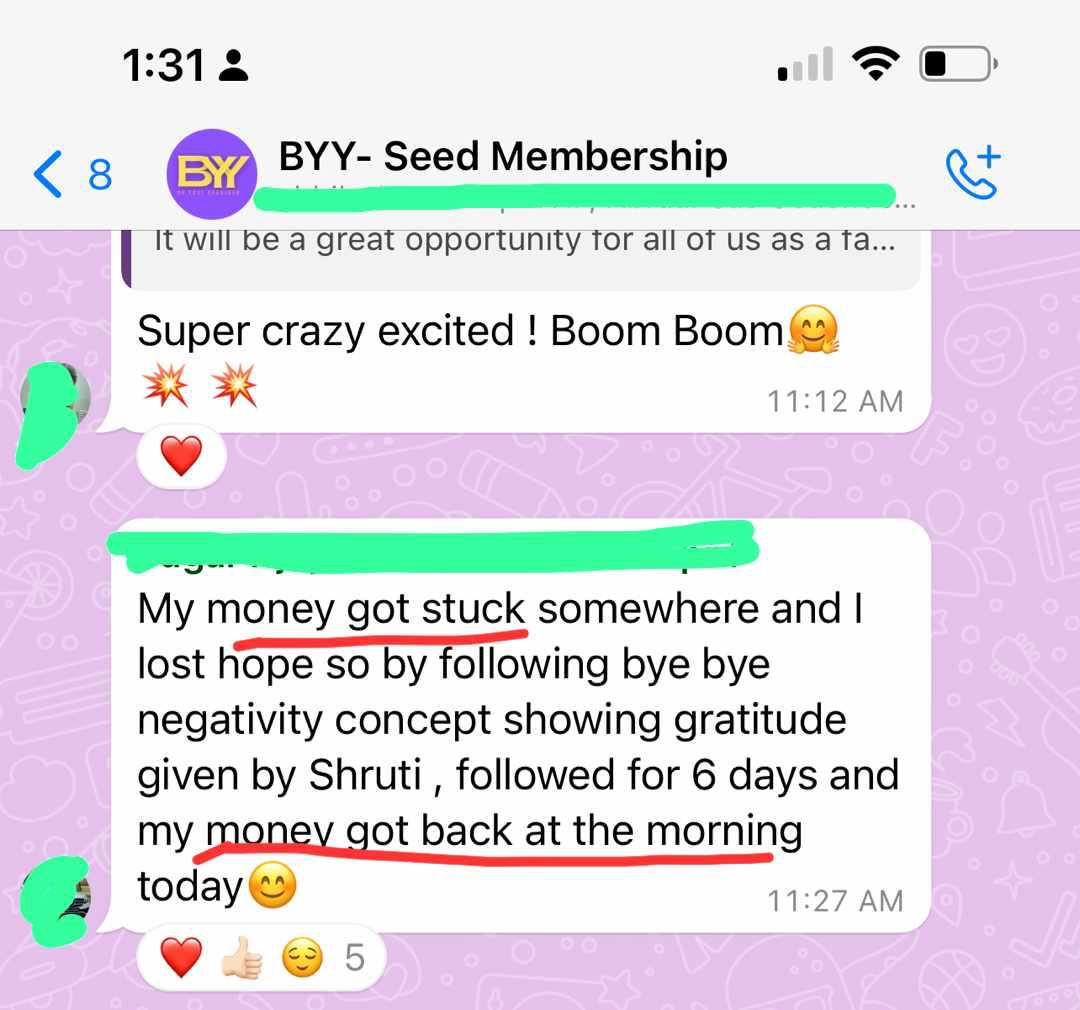Screen dimensions: 1080x1010
Task: View the 5 reactions count details
Action: click(355, 958)
